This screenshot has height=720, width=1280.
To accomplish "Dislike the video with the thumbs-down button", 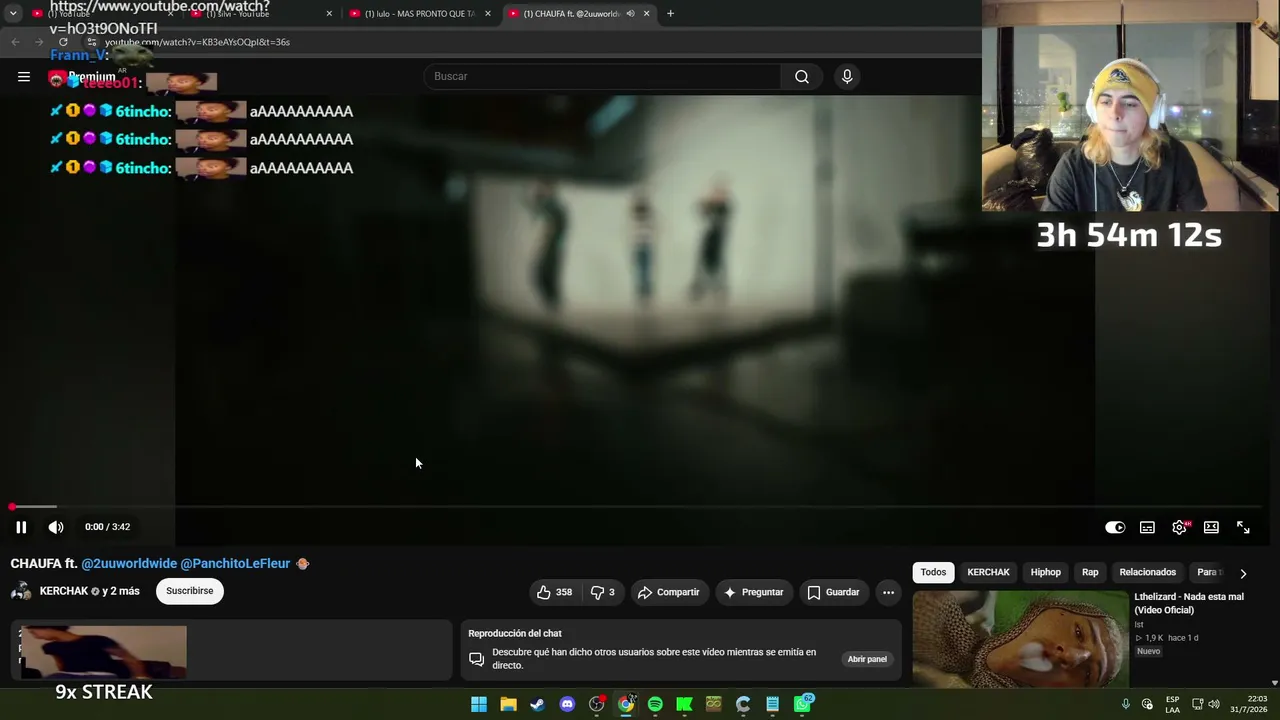I will pyautogui.click(x=603, y=592).
